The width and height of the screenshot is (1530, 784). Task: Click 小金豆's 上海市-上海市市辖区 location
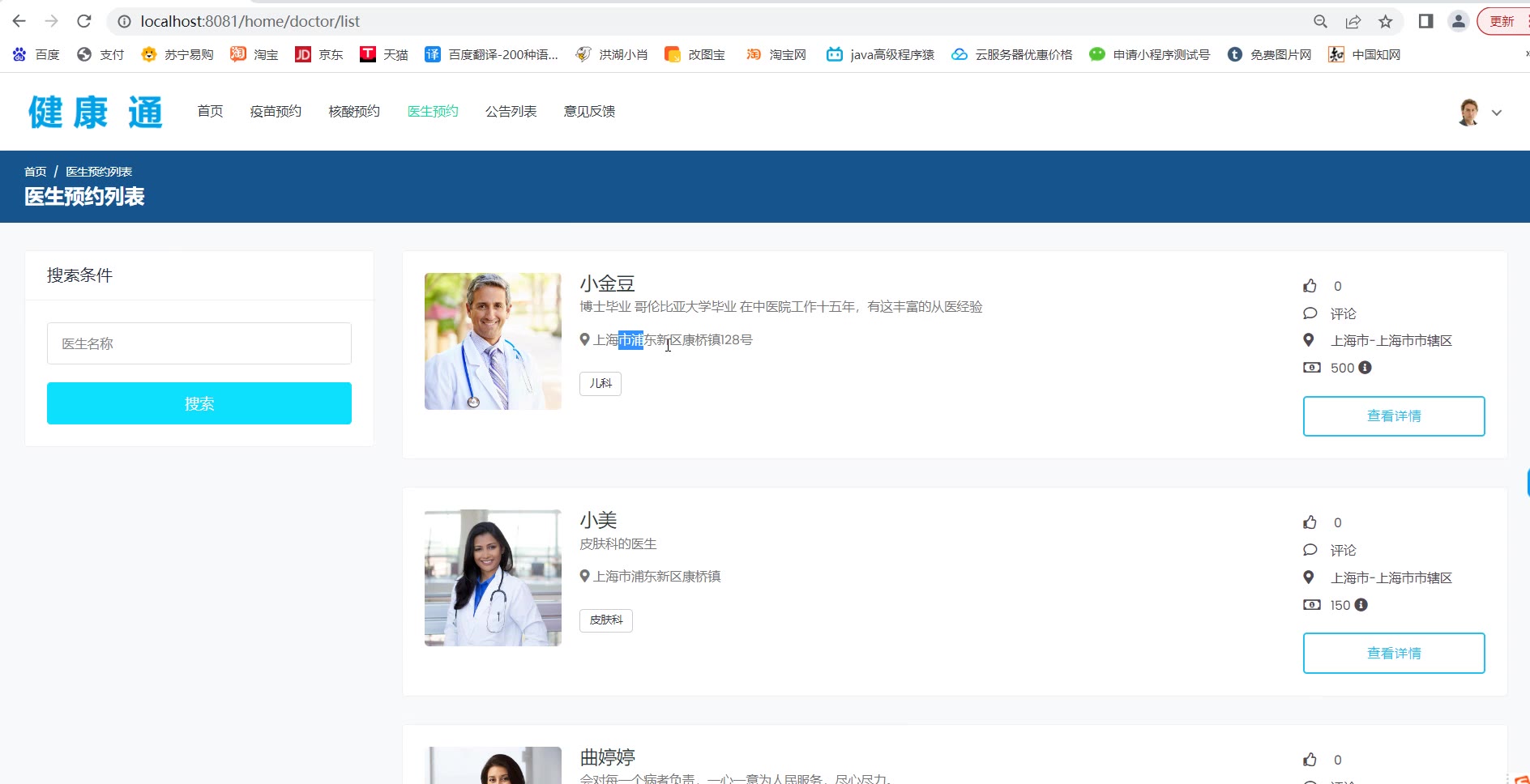[1391, 341]
